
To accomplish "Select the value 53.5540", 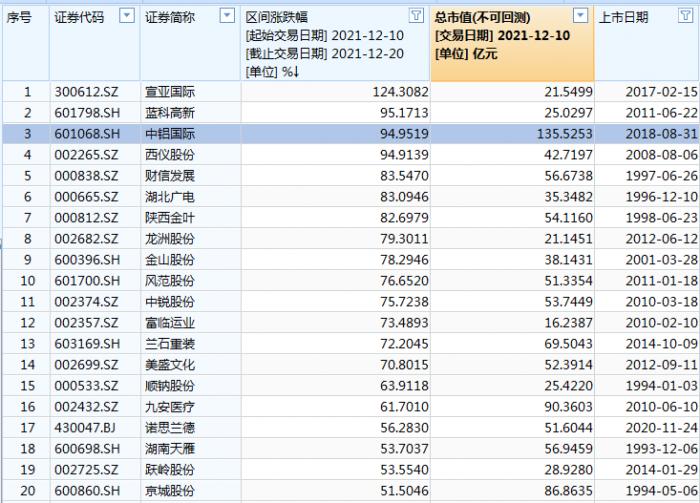I will point(404,470).
